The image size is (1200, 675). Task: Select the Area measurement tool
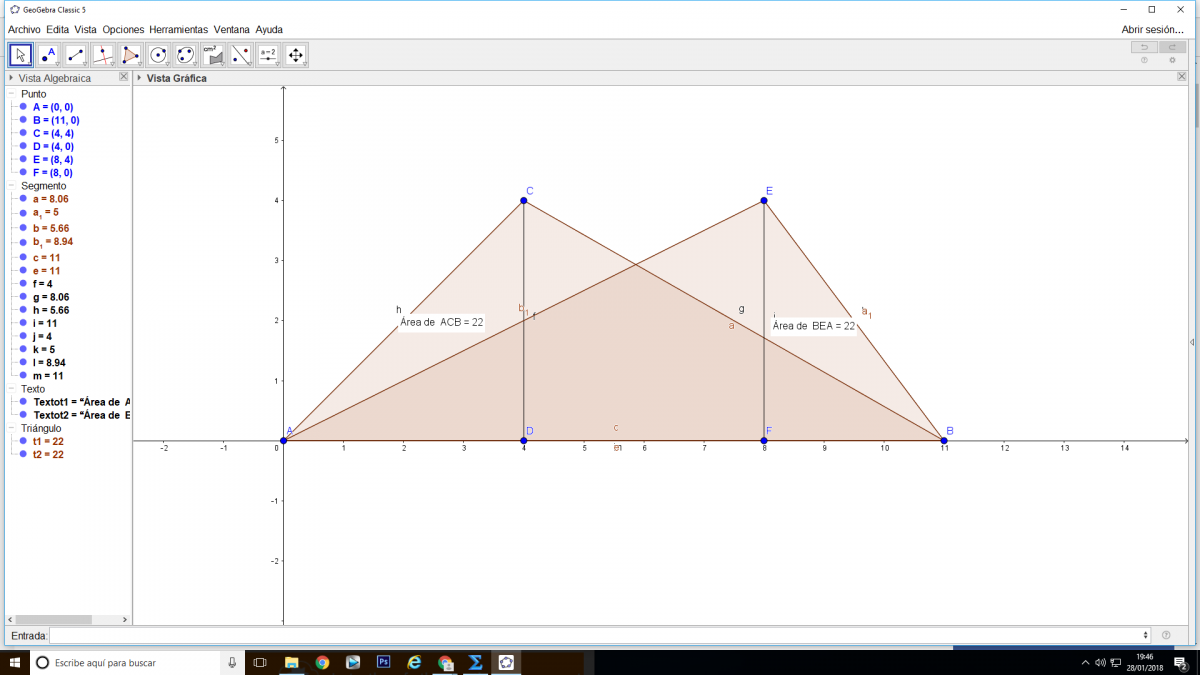(x=213, y=55)
